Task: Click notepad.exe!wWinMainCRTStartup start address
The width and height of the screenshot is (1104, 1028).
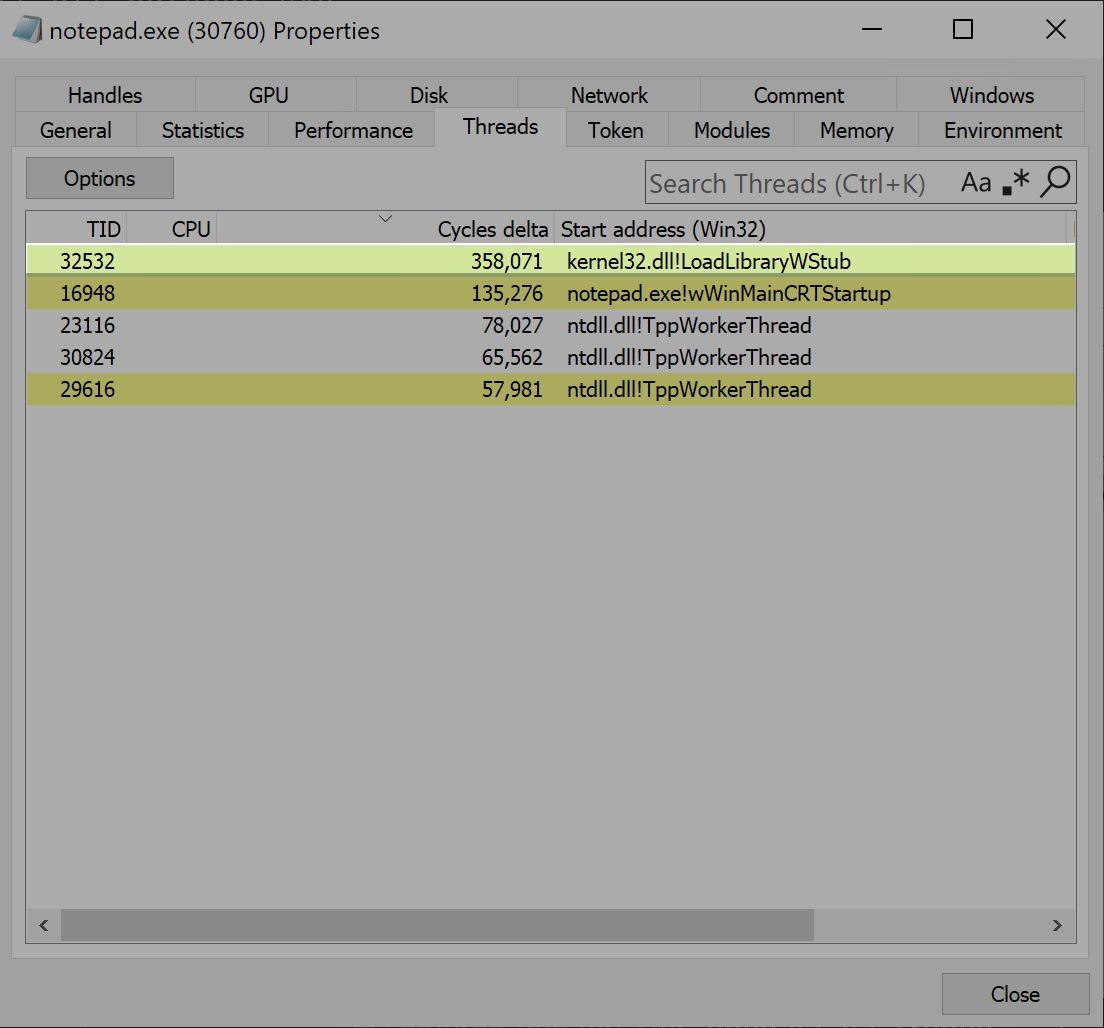Action: [729, 294]
